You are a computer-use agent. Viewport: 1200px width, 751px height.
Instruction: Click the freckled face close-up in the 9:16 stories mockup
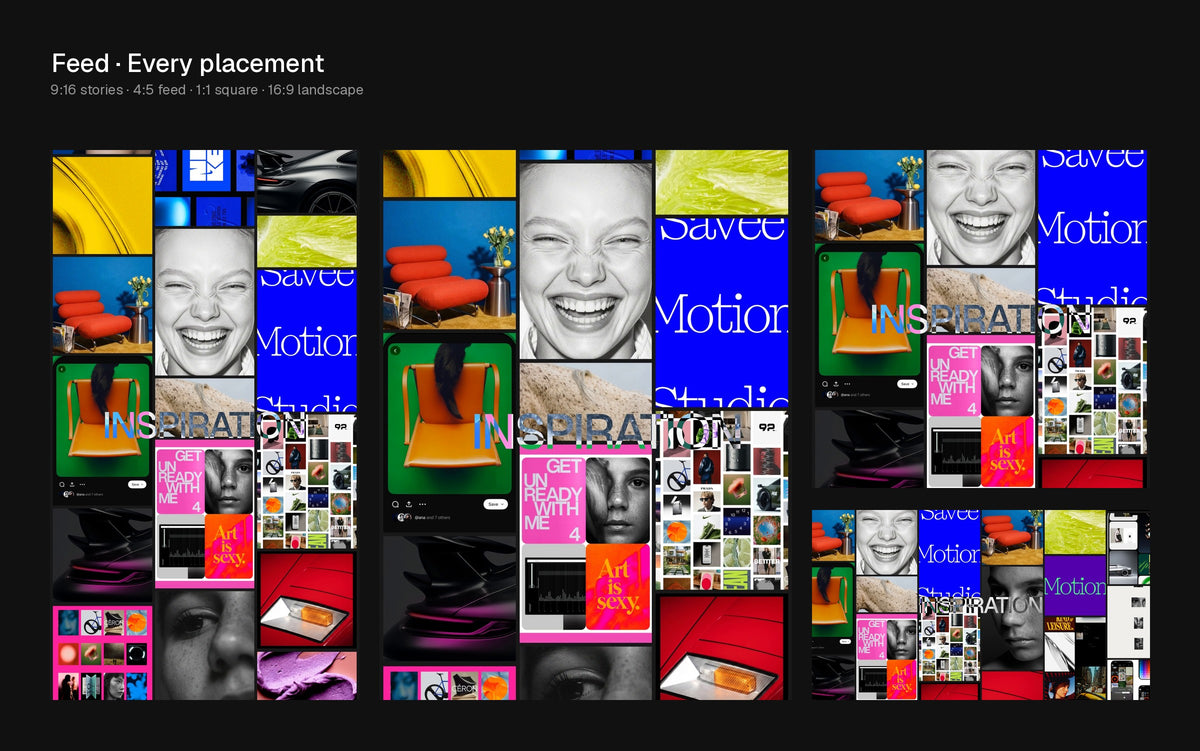[204, 644]
